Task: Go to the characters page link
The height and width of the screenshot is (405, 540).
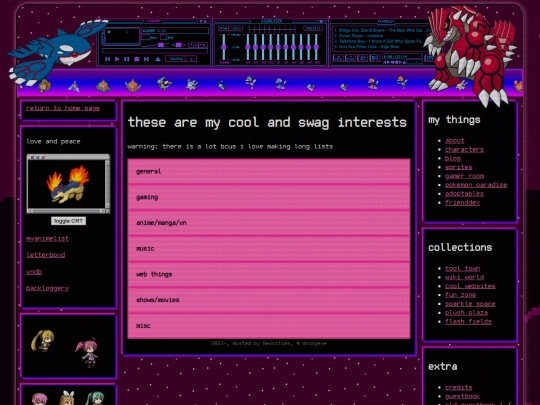Action: point(464,149)
